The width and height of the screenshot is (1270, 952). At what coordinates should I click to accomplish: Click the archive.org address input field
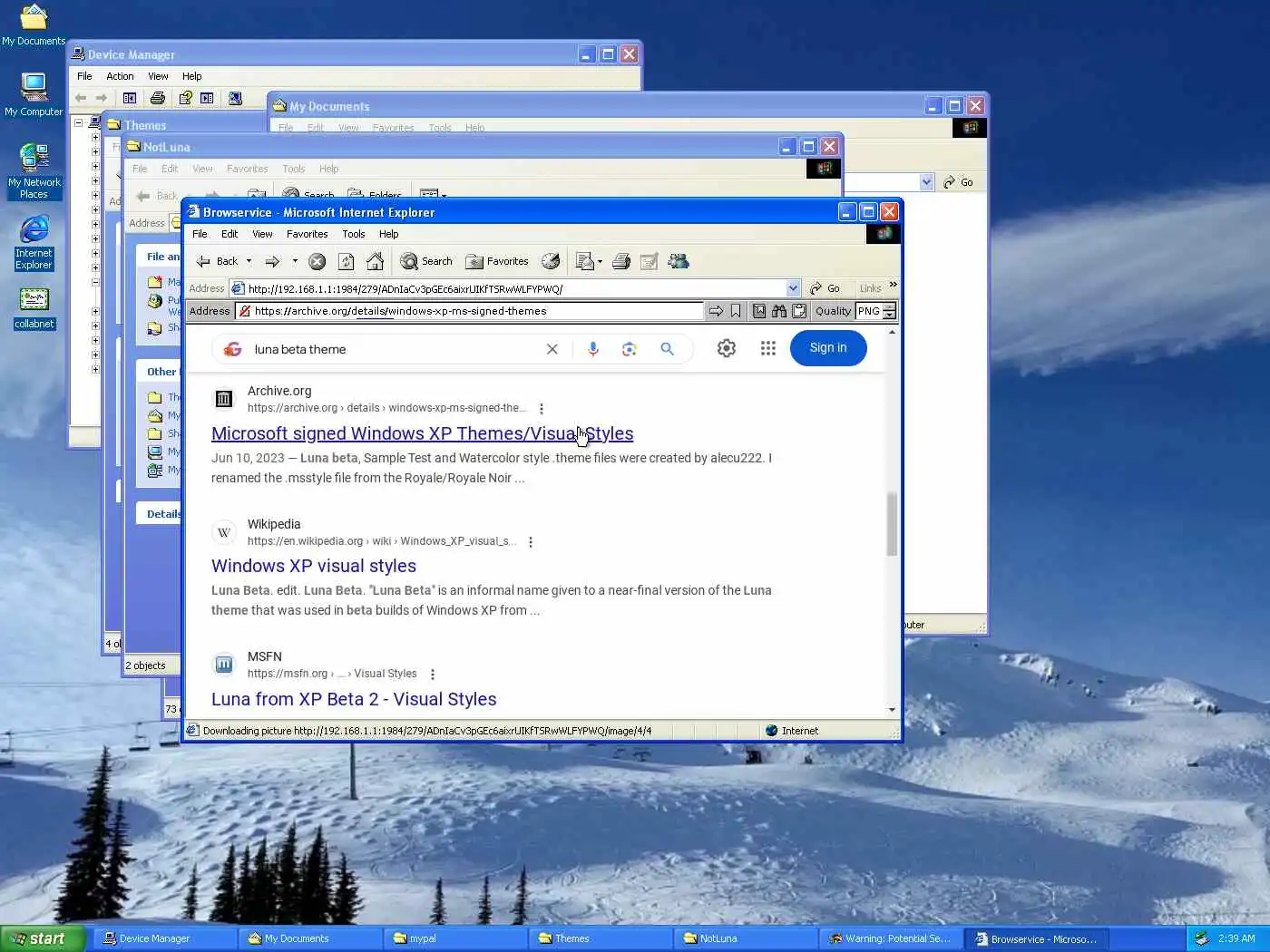point(469,311)
